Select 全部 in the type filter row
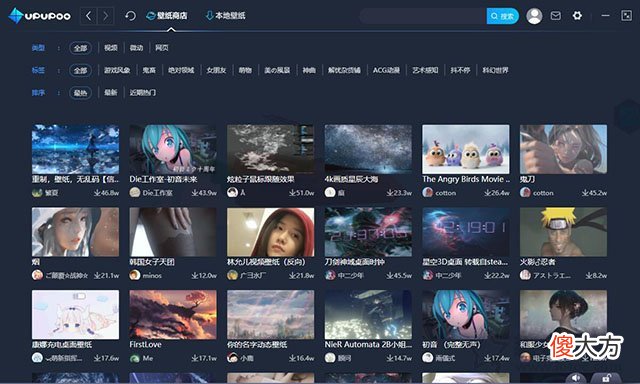The width and height of the screenshot is (640, 384). tap(80, 48)
